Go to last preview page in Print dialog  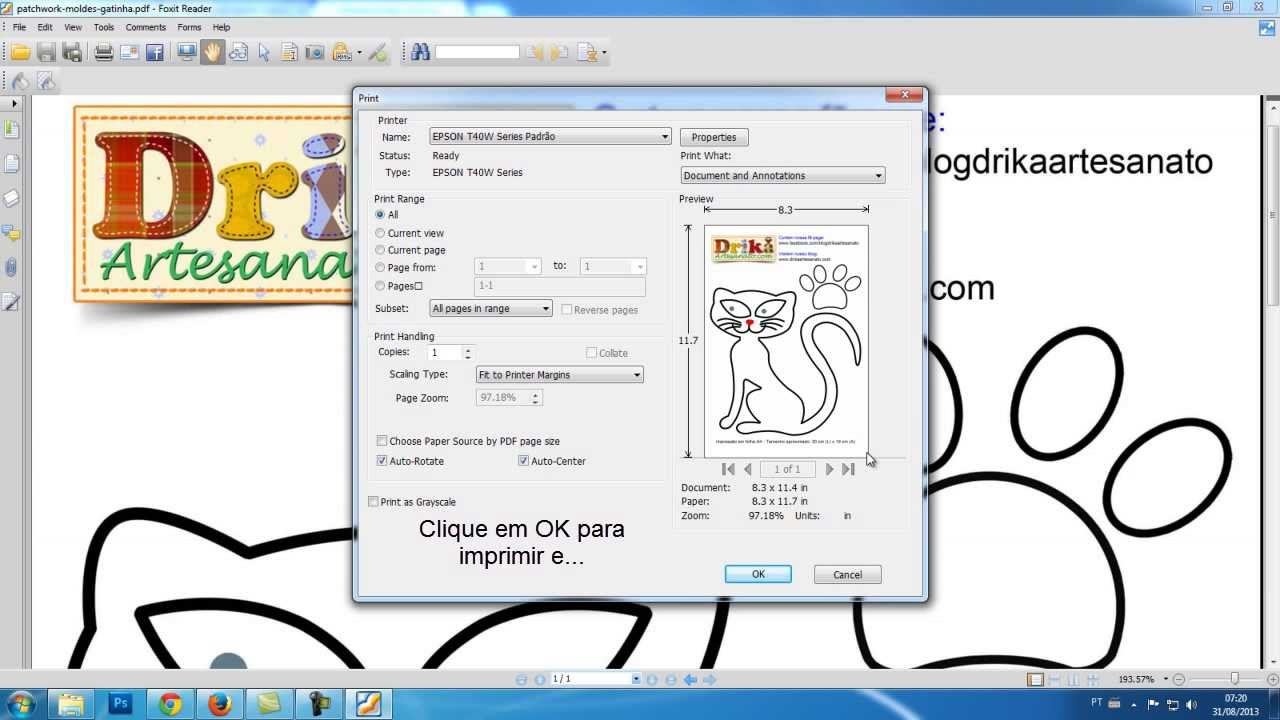coord(848,469)
